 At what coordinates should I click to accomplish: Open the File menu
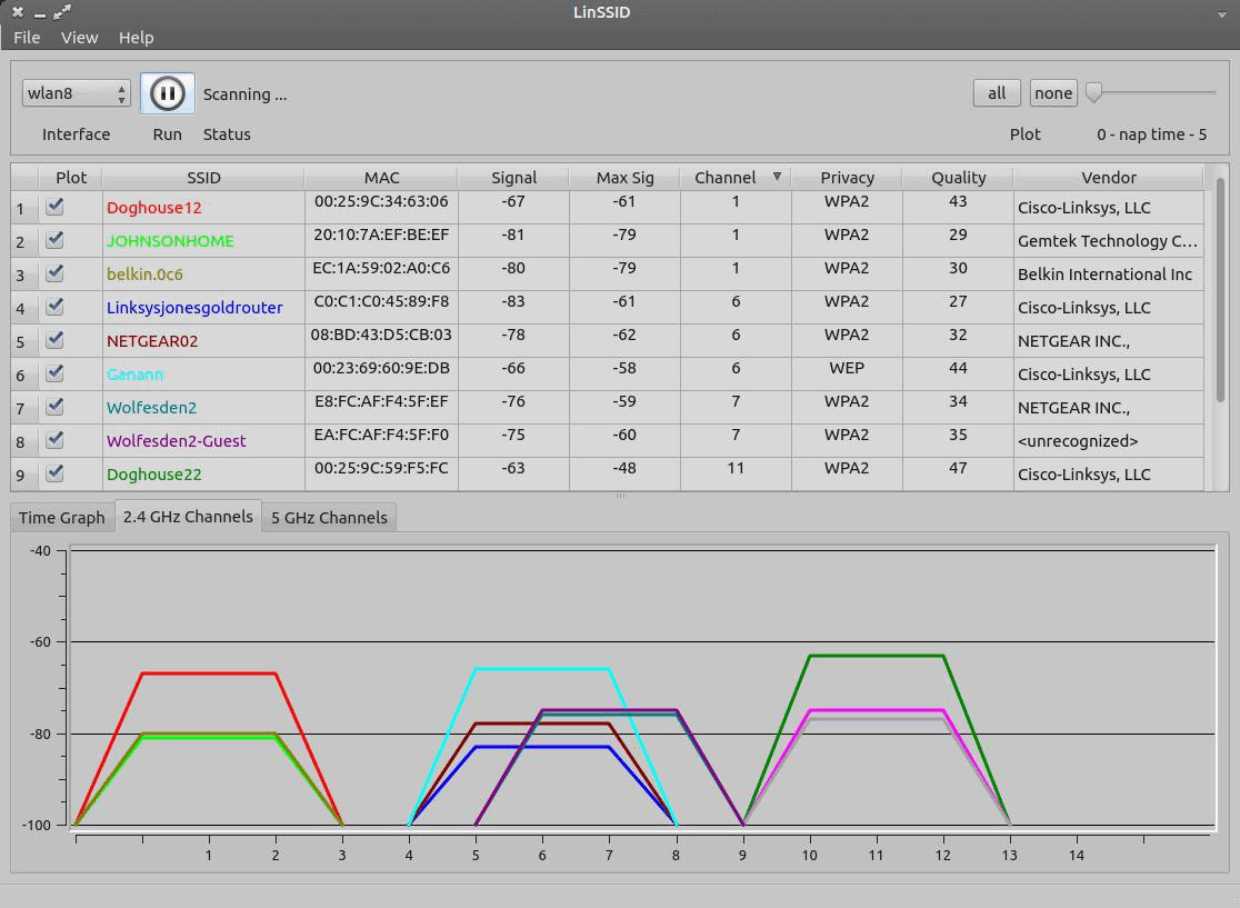pyautogui.click(x=26, y=38)
